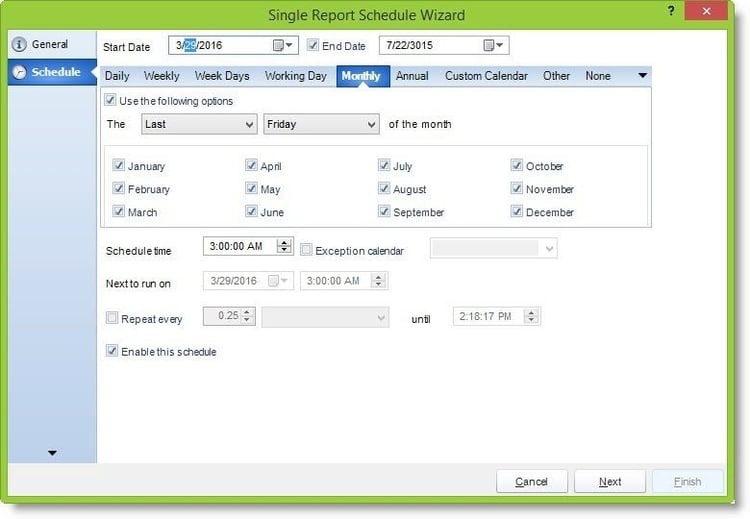Uncheck the October checkbox
750x519 pixels.
coord(516,165)
